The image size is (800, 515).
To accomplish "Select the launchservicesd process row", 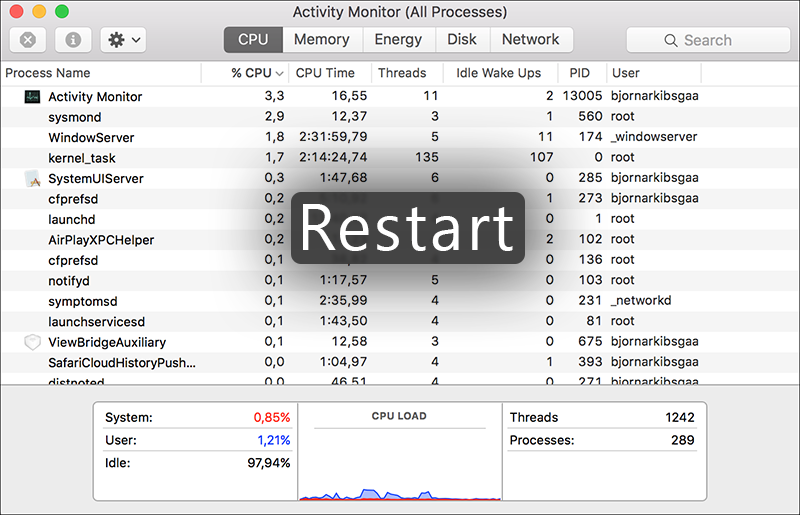I will tap(400, 322).
